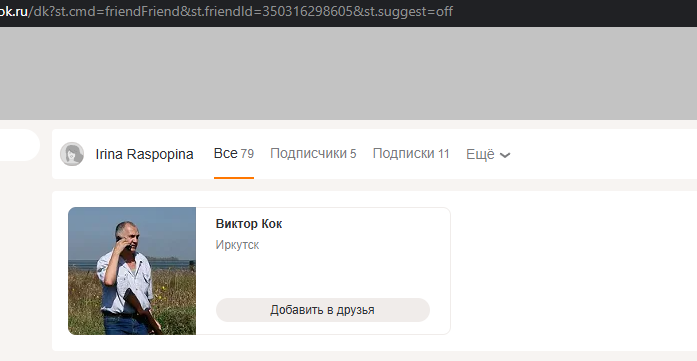The height and width of the screenshot is (361, 697).
Task: Click empty space in Виктор Кок card
Action: point(324,273)
